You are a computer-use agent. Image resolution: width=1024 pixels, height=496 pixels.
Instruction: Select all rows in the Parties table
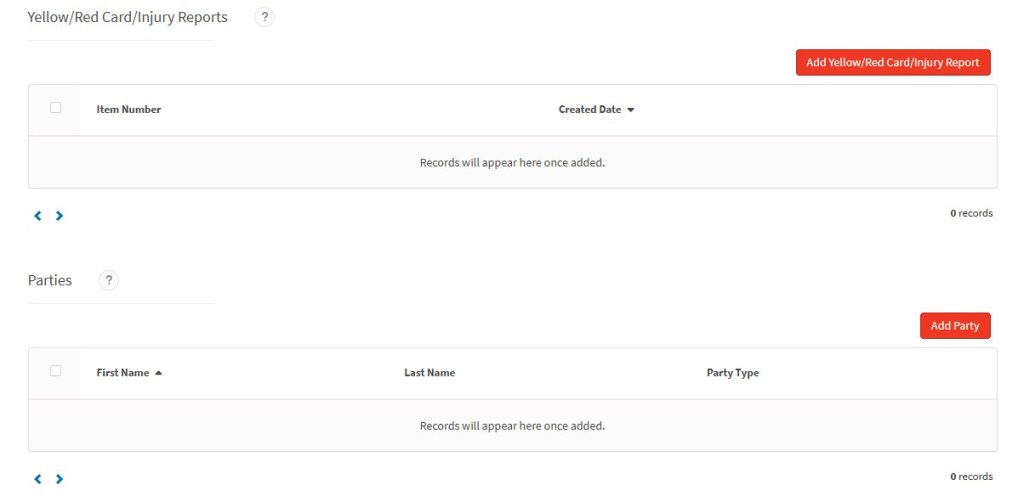(56, 371)
